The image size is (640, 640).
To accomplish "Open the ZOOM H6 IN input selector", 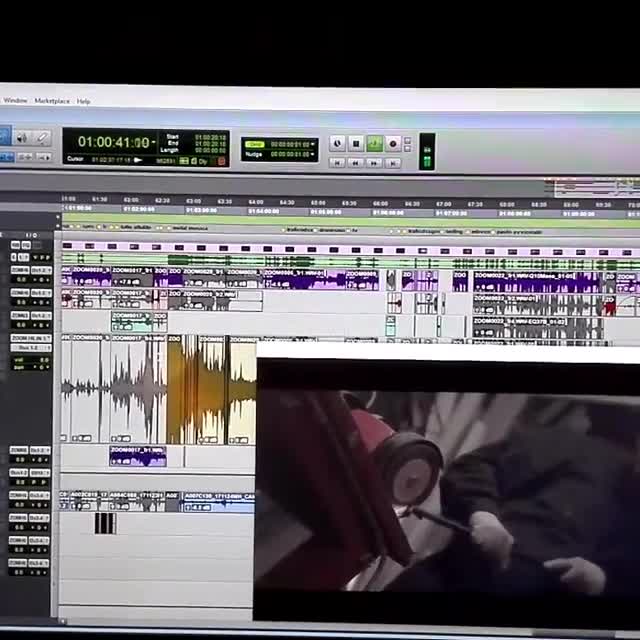I will (31, 338).
